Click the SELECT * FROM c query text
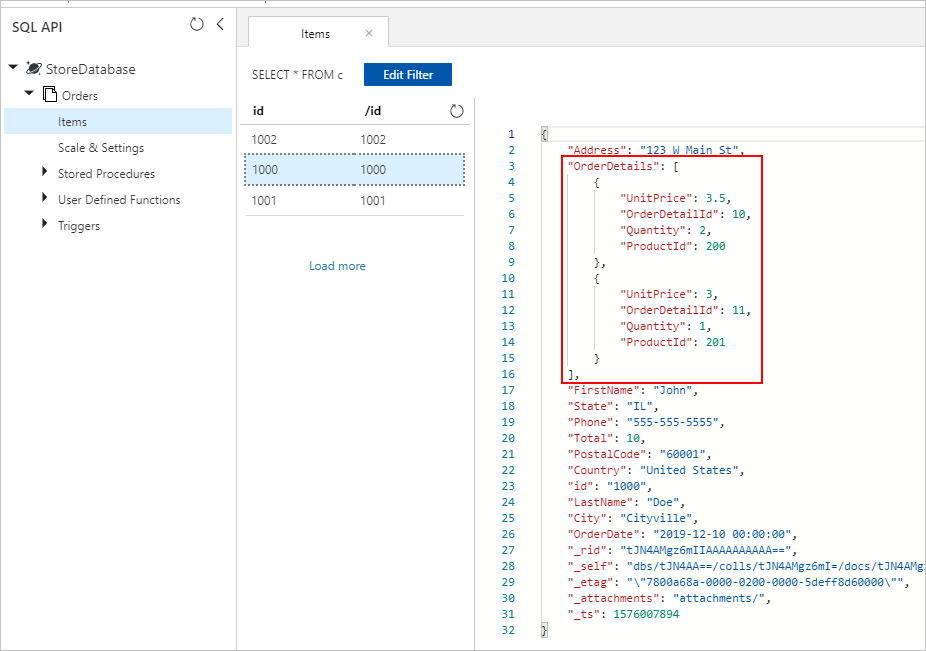Viewport: 926px width, 651px height. click(x=298, y=74)
